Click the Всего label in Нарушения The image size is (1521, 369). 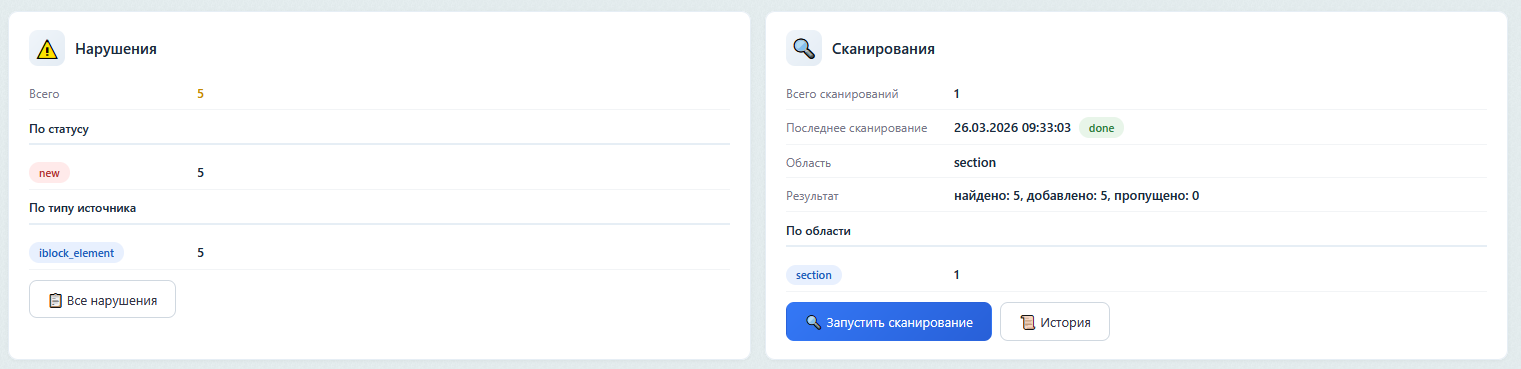[x=45, y=94]
